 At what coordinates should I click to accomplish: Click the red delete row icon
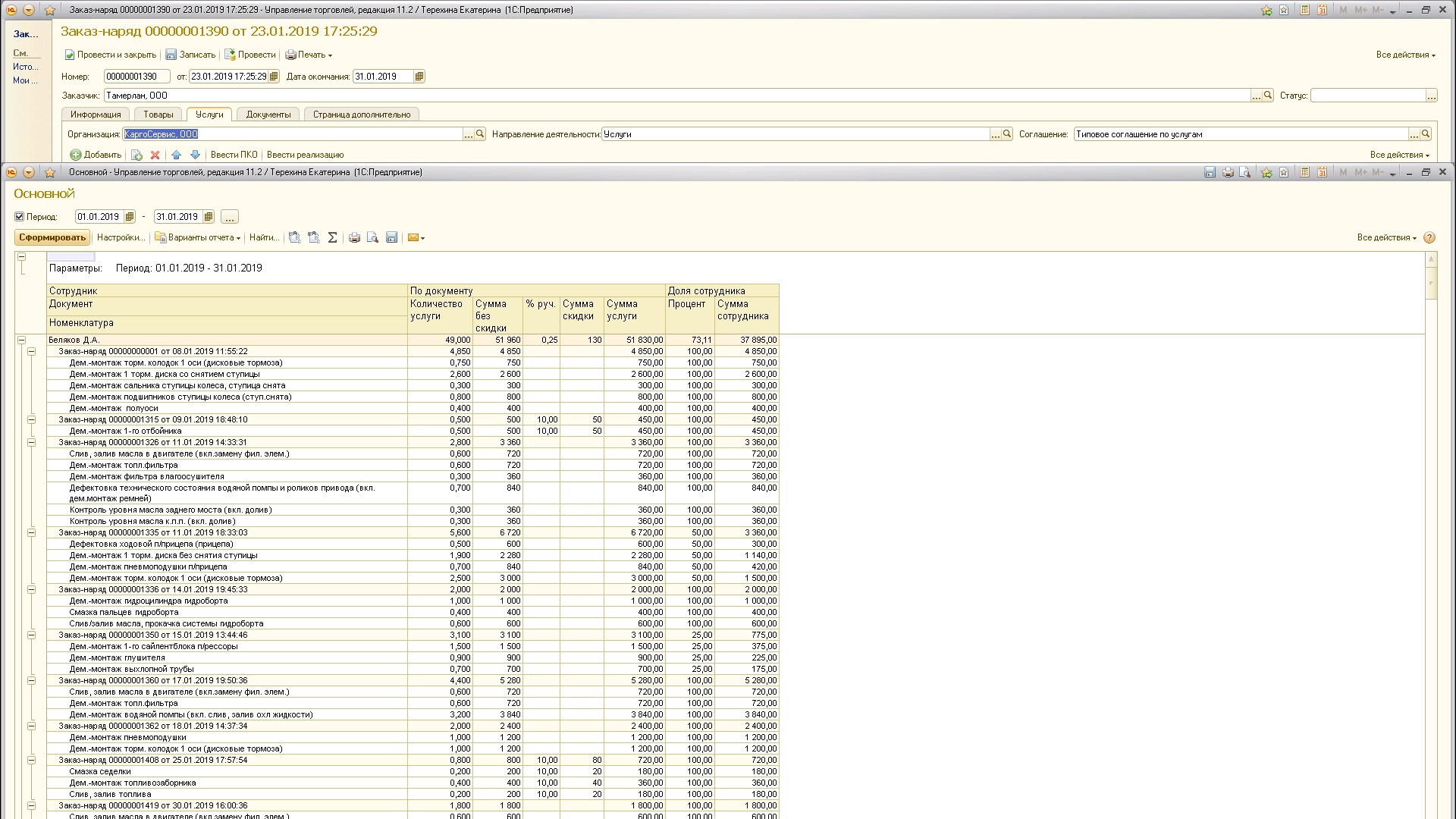point(155,155)
